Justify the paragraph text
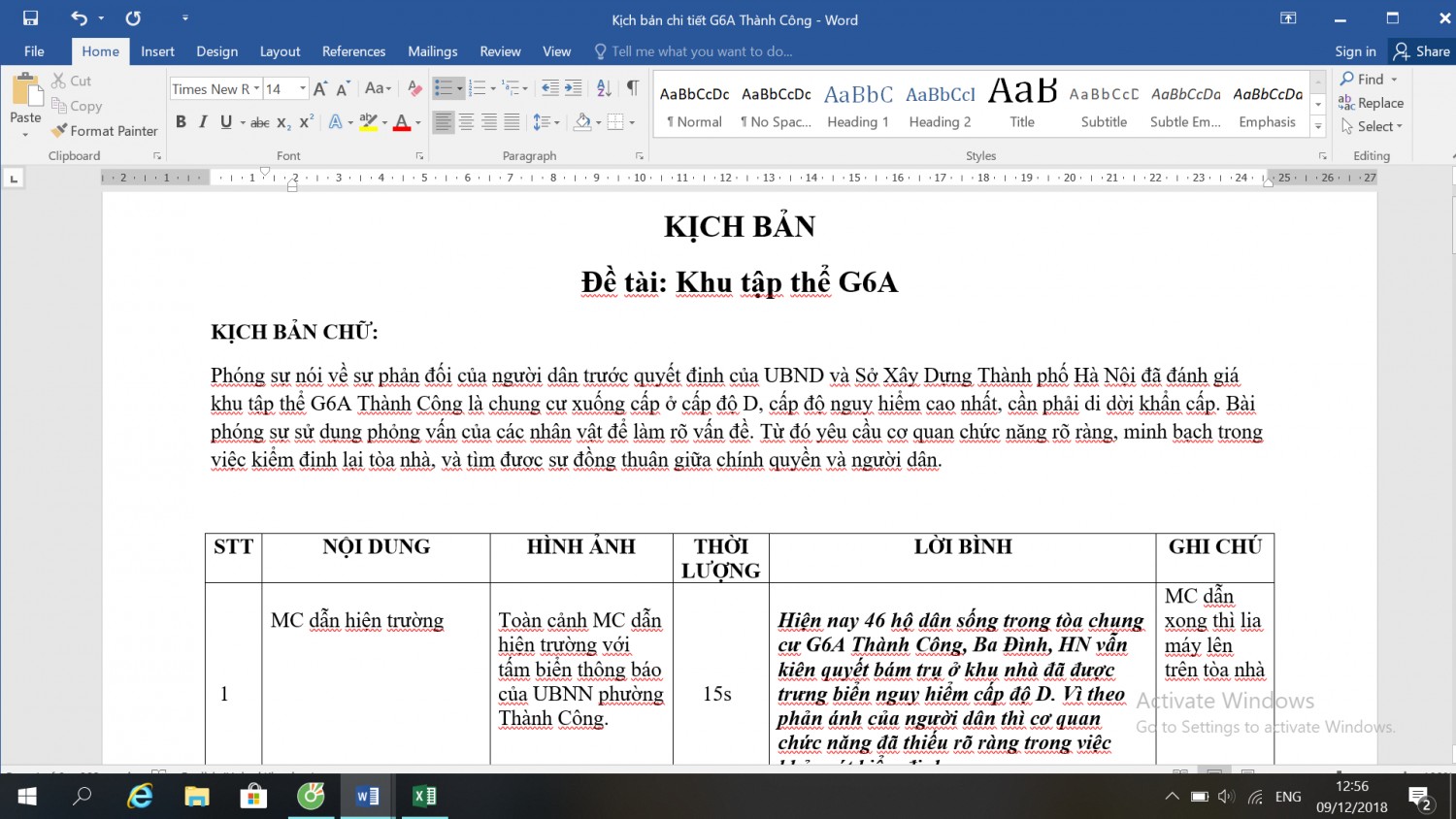 [x=512, y=122]
